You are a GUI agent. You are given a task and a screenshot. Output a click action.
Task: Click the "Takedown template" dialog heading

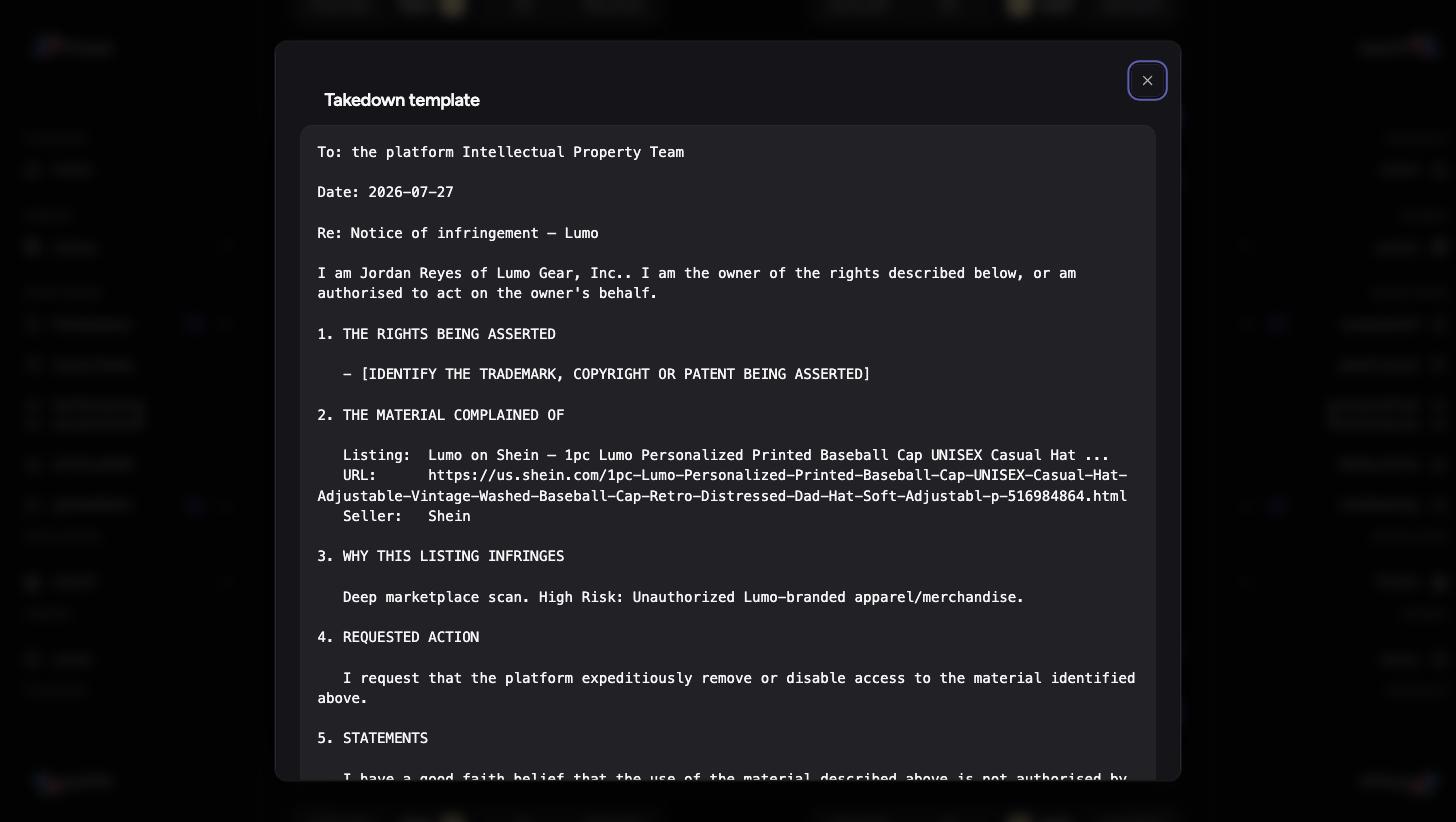tap(402, 100)
